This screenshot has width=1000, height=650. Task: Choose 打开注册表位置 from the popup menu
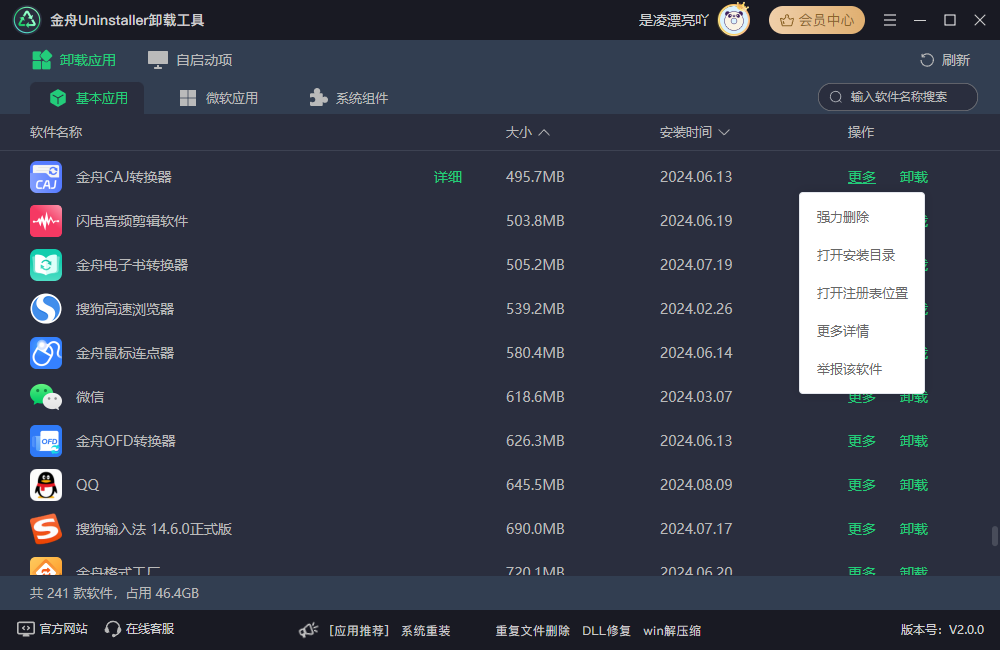tap(862, 293)
